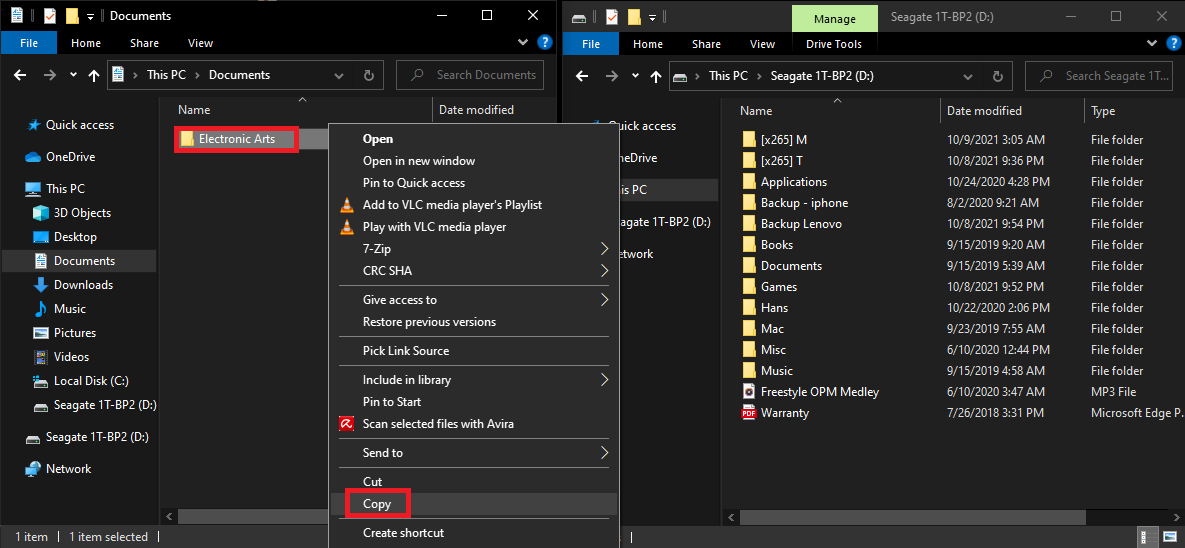Image resolution: width=1185 pixels, height=548 pixels.
Task: Open address bar dropdown in Documents window
Action: point(341,76)
